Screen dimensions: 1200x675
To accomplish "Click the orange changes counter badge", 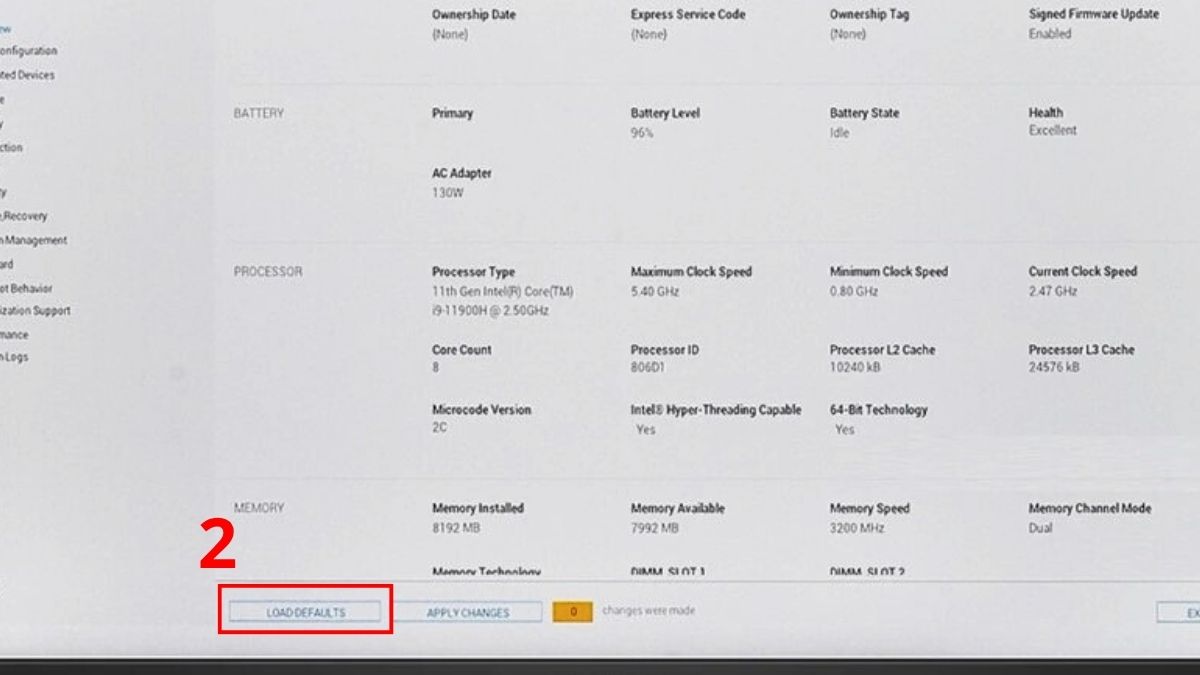I will pyautogui.click(x=573, y=612).
